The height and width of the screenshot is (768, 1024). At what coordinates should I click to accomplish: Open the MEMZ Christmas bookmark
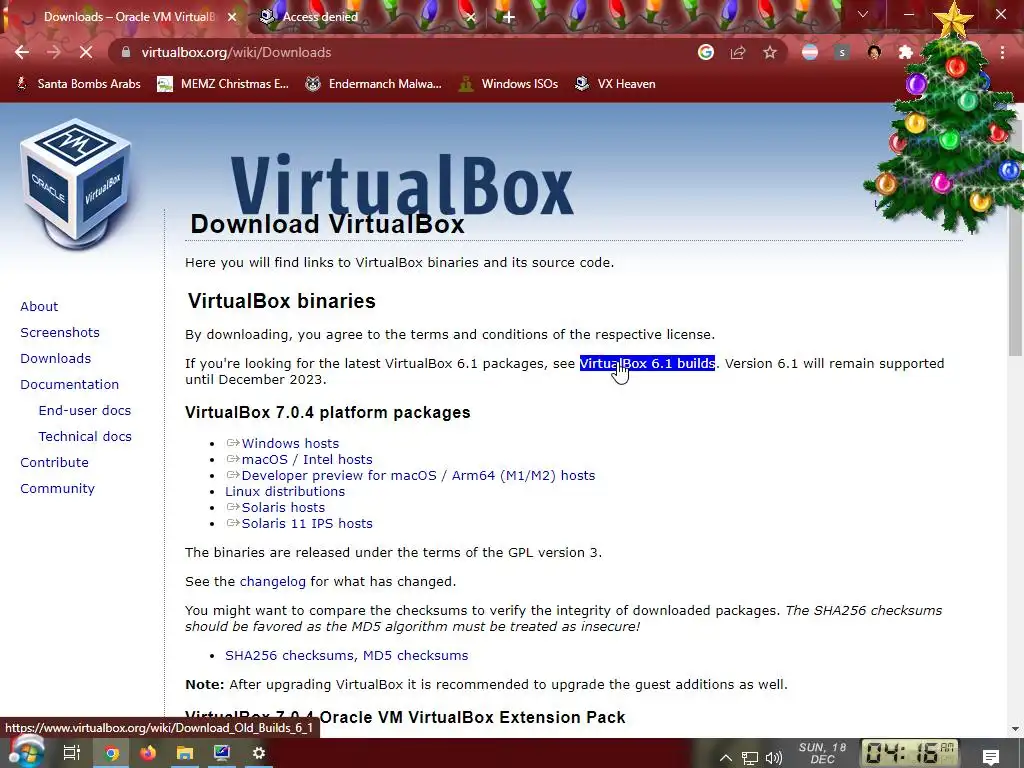click(x=223, y=84)
